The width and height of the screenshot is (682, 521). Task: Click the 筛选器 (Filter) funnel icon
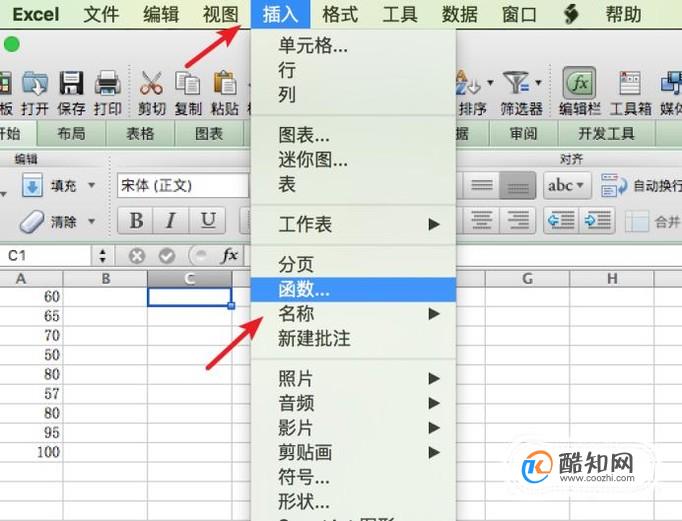tap(516, 83)
